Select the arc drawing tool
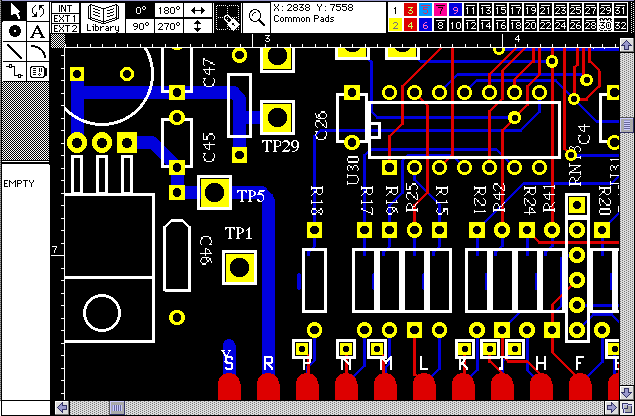Image resolution: width=635 pixels, height=416 pixels. click(x=38, y=51)
